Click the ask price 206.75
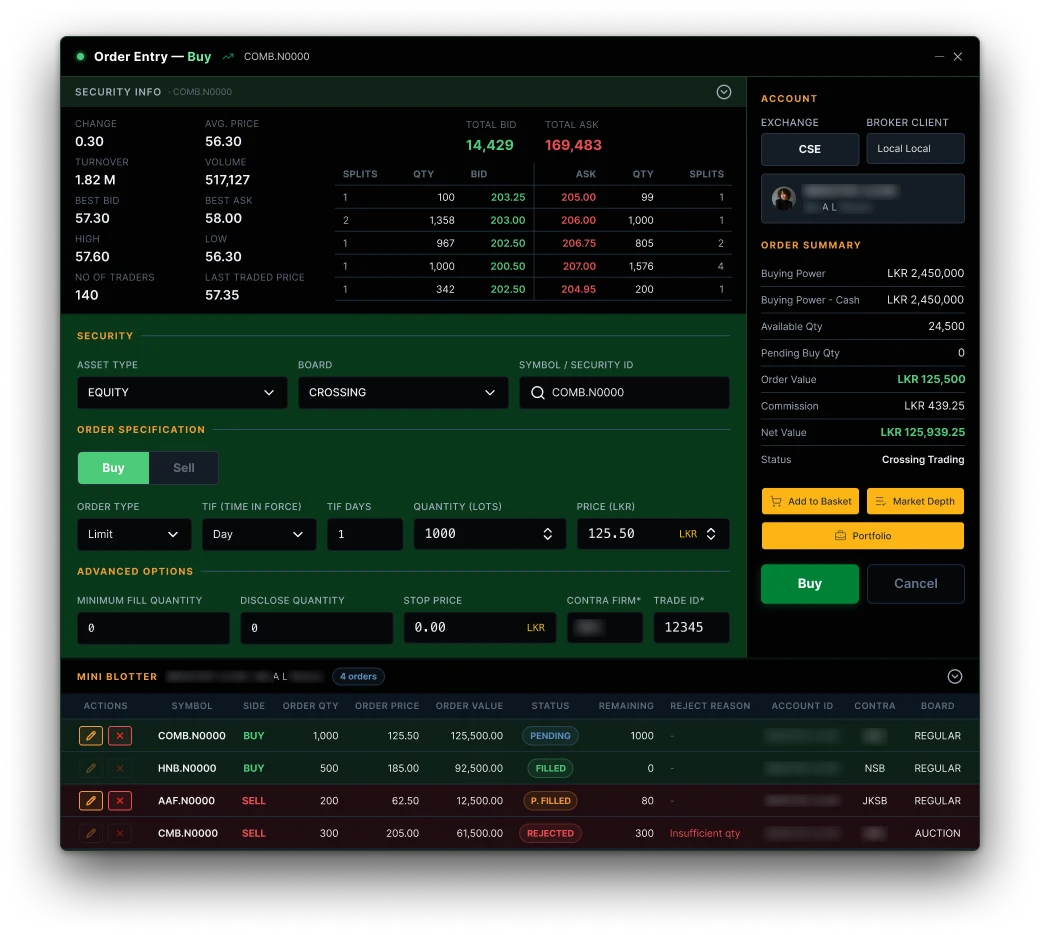Image resolution: width=1040 pixels, height=935 pixels. click(579, 243)
